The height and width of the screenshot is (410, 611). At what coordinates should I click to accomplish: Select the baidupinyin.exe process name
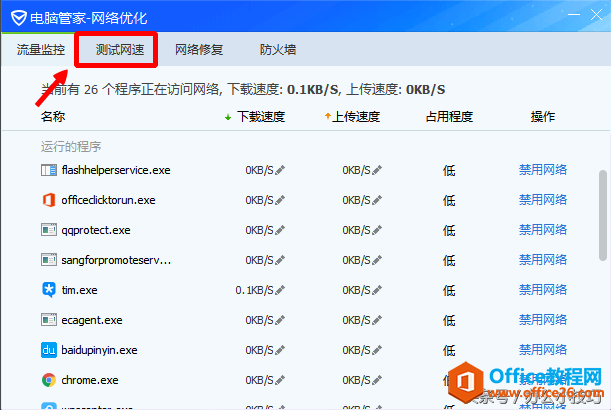click(99, 350)
